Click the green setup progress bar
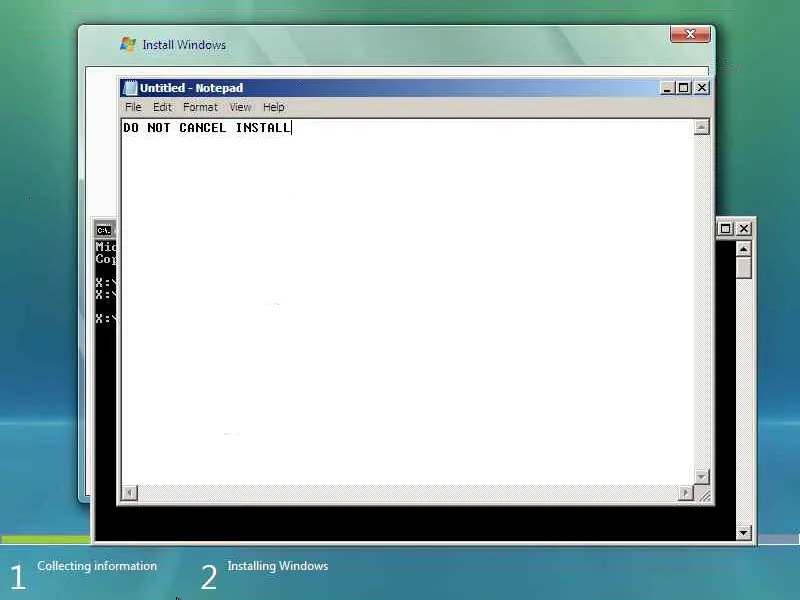800x600 pixels. [45, 539]
